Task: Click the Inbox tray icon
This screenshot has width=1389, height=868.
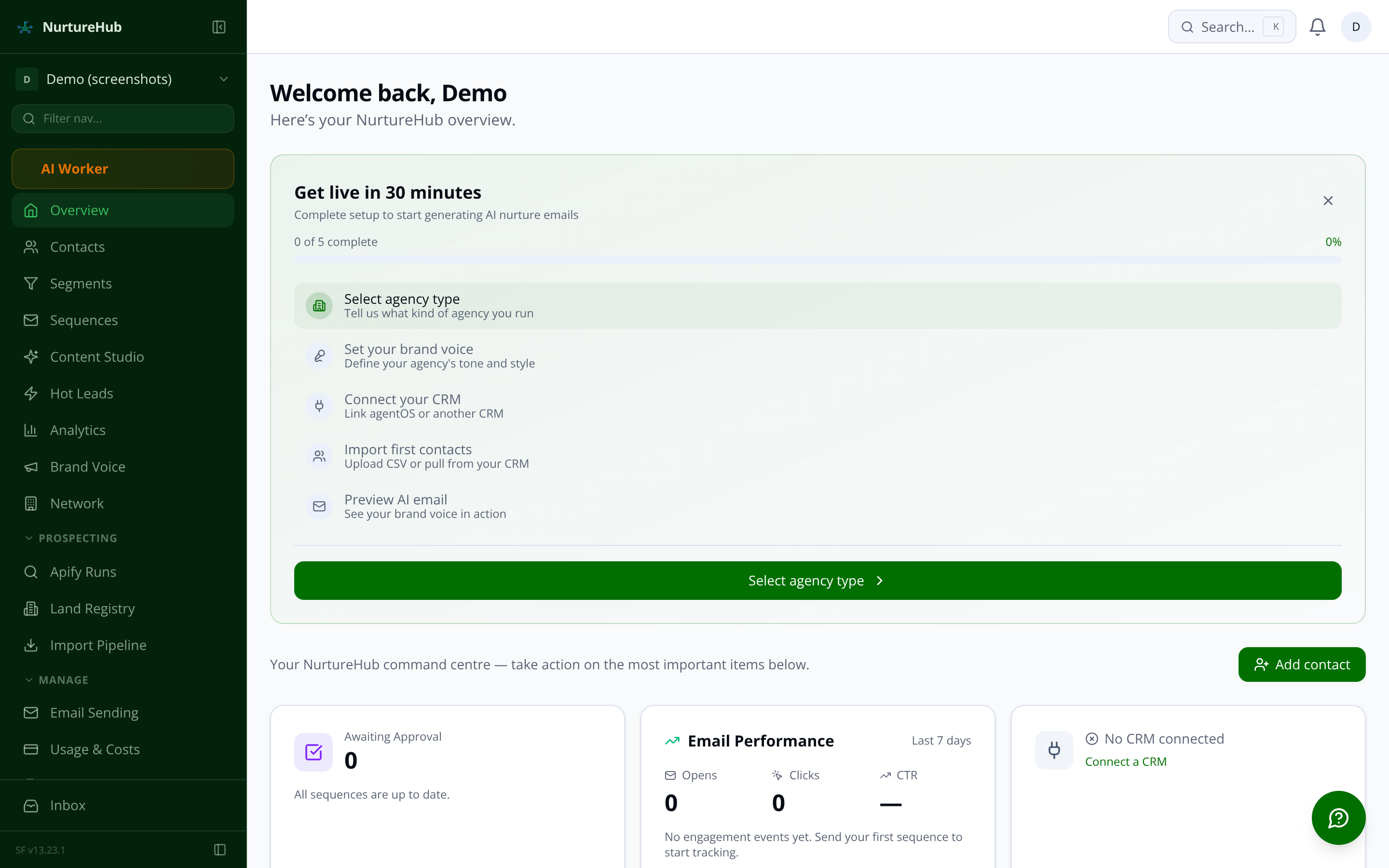Action: [31, 805]
